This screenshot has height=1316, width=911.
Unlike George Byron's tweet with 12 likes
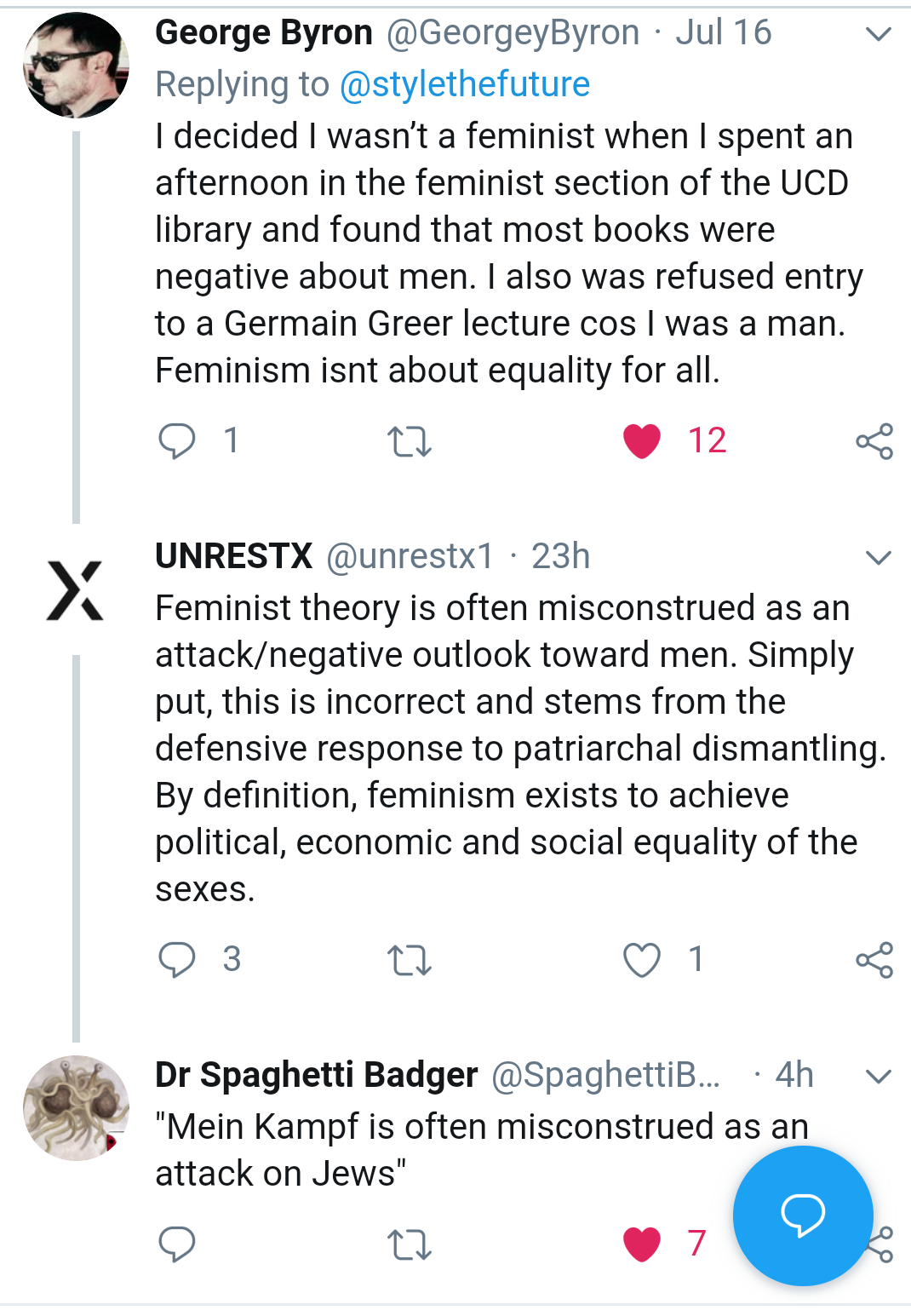coord(642,441)
